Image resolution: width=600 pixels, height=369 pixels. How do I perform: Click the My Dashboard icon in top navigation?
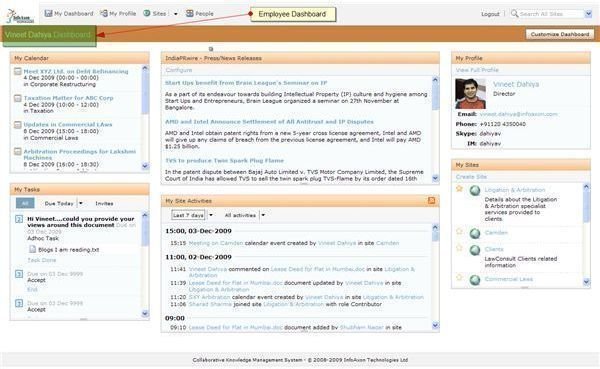48,13
